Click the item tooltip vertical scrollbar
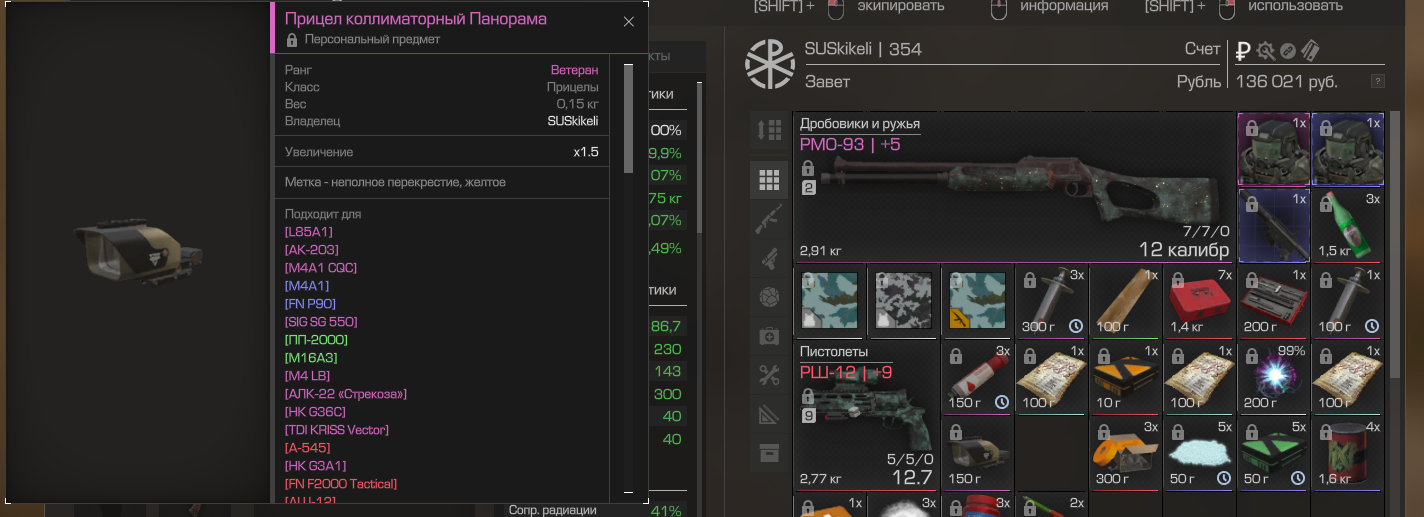The width and height of the screenshot is (1424, 517). tap(628, 119)
